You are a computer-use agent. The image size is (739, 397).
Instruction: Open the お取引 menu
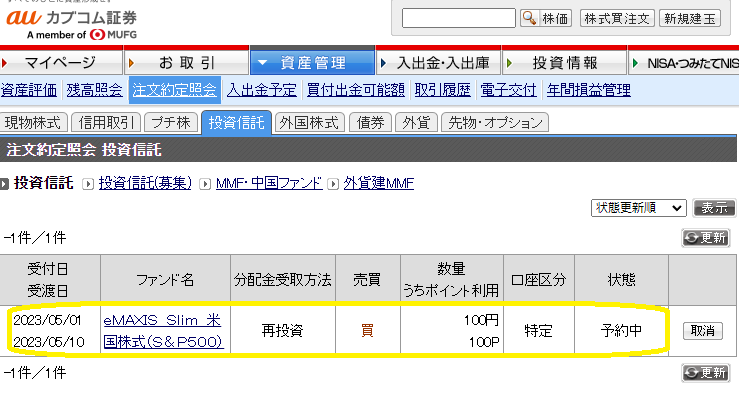(x=187, y=61)
